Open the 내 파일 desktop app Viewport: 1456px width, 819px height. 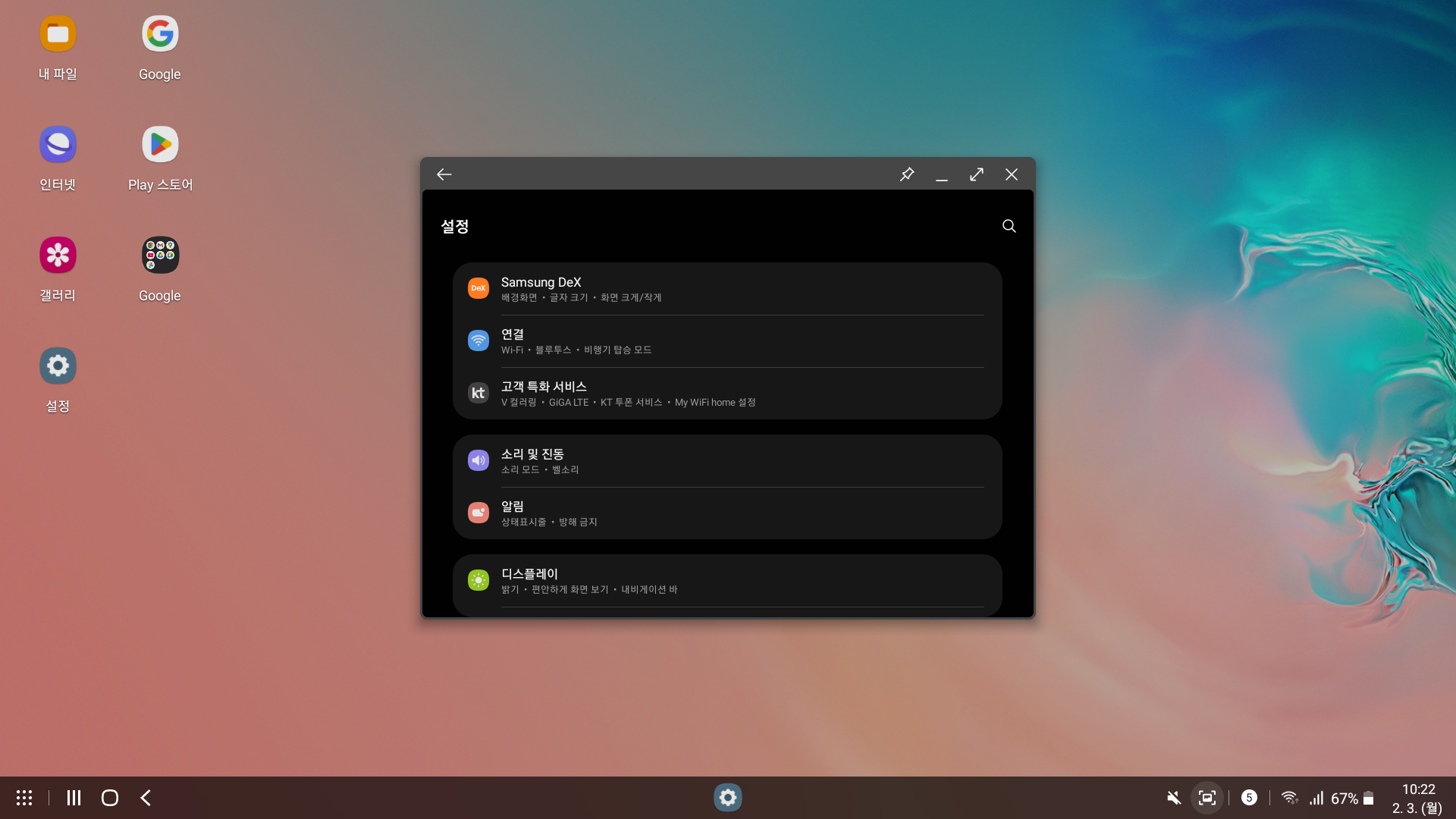[x=58, y=35]
